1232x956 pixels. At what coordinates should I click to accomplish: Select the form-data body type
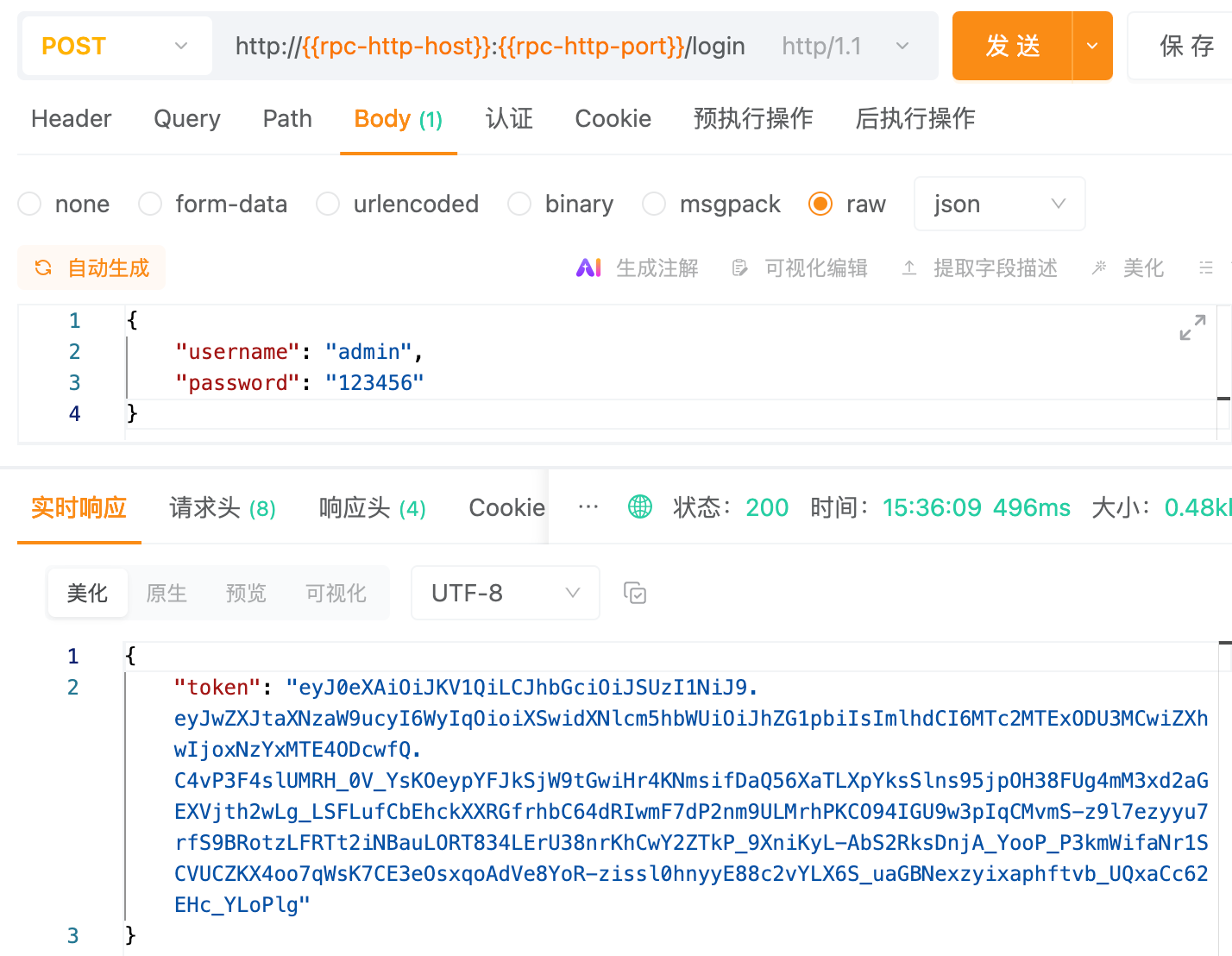(150, 204)
